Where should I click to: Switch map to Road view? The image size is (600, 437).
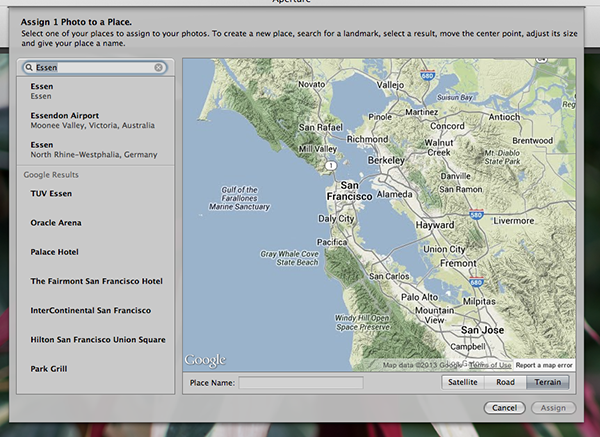505,382
